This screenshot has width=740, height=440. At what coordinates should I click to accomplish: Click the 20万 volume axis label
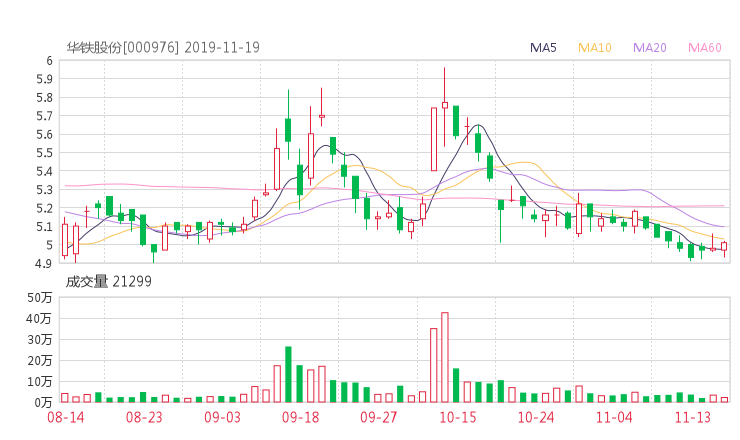point(40,361)
